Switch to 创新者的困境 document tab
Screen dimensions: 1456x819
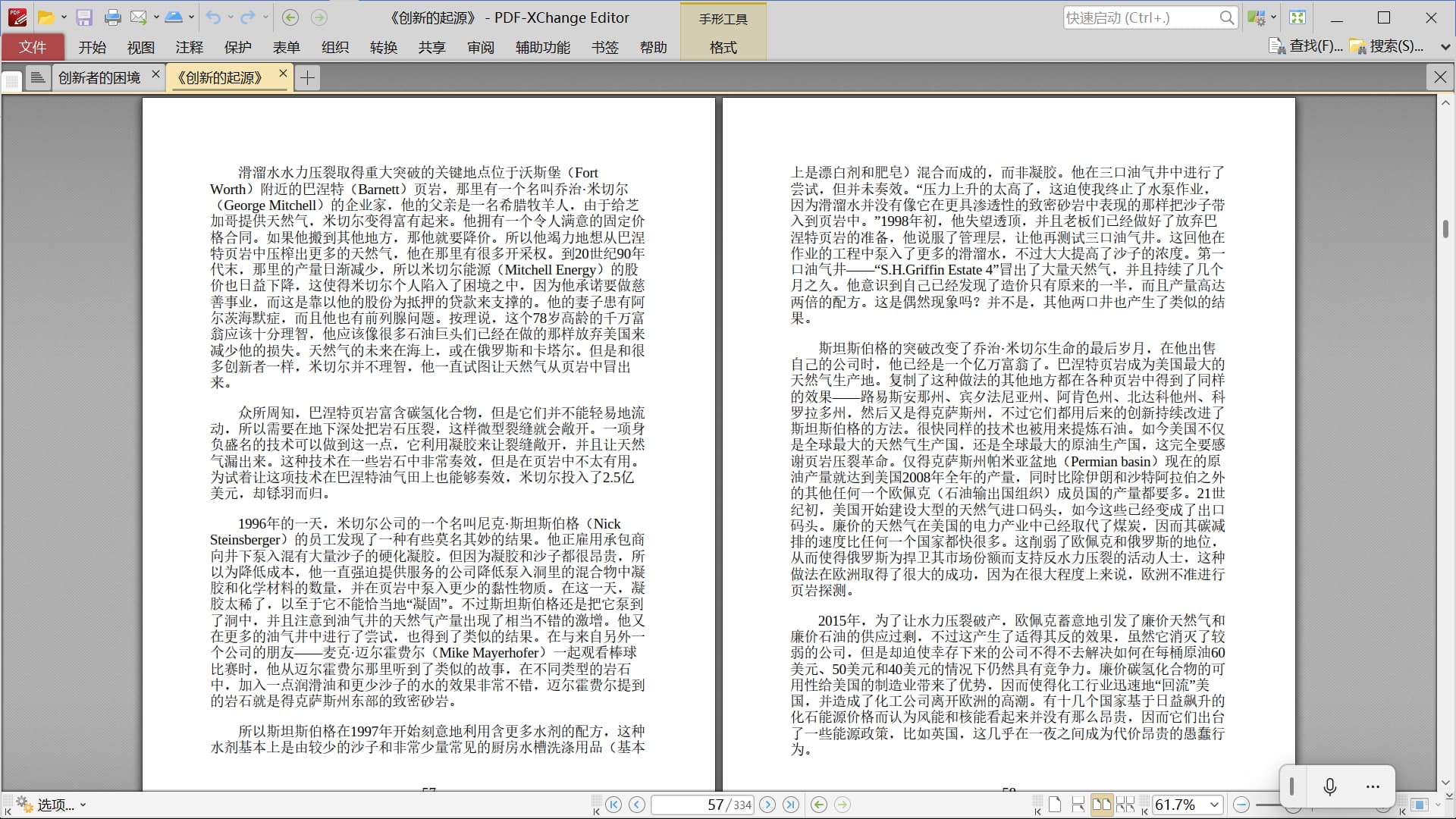(x=99, y=77)
